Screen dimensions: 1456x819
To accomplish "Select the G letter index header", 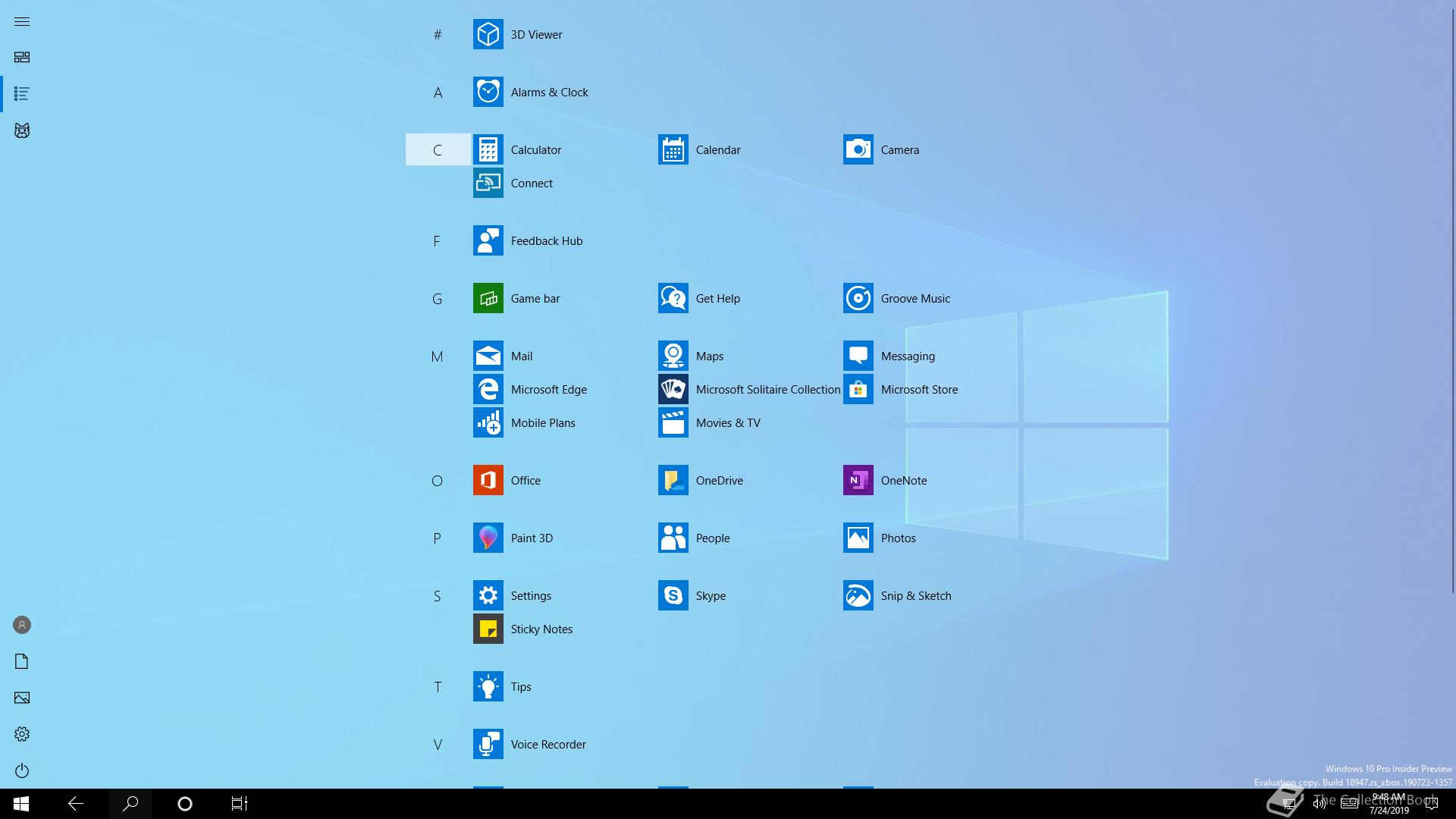I will [x=438, y=298].
